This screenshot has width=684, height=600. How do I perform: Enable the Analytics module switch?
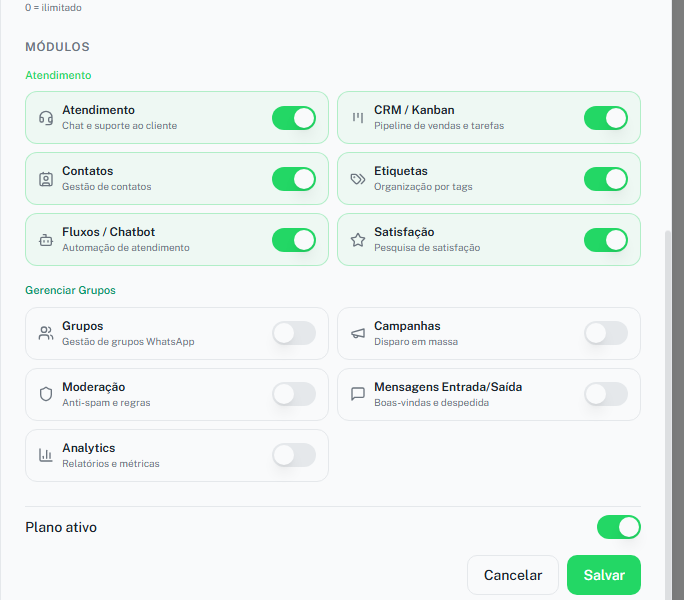(x=294, y=456)
